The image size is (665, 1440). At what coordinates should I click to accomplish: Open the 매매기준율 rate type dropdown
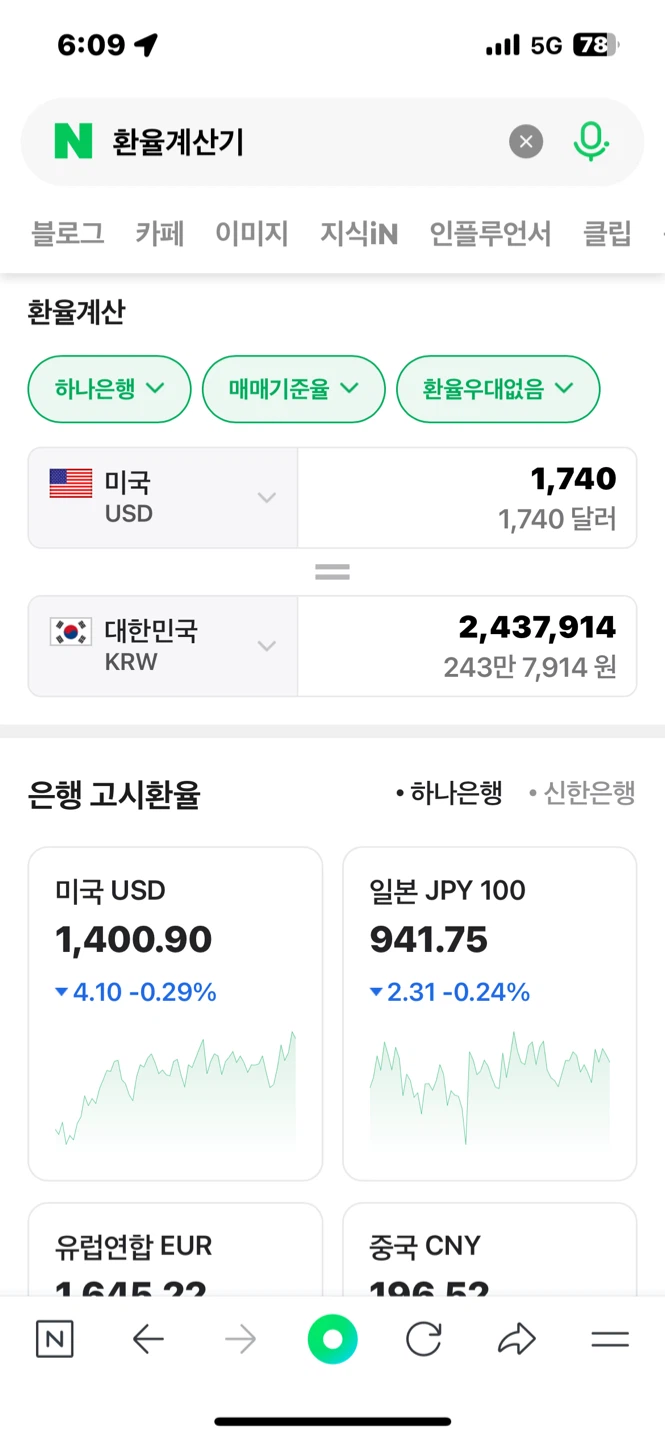[x=293, y=389]
